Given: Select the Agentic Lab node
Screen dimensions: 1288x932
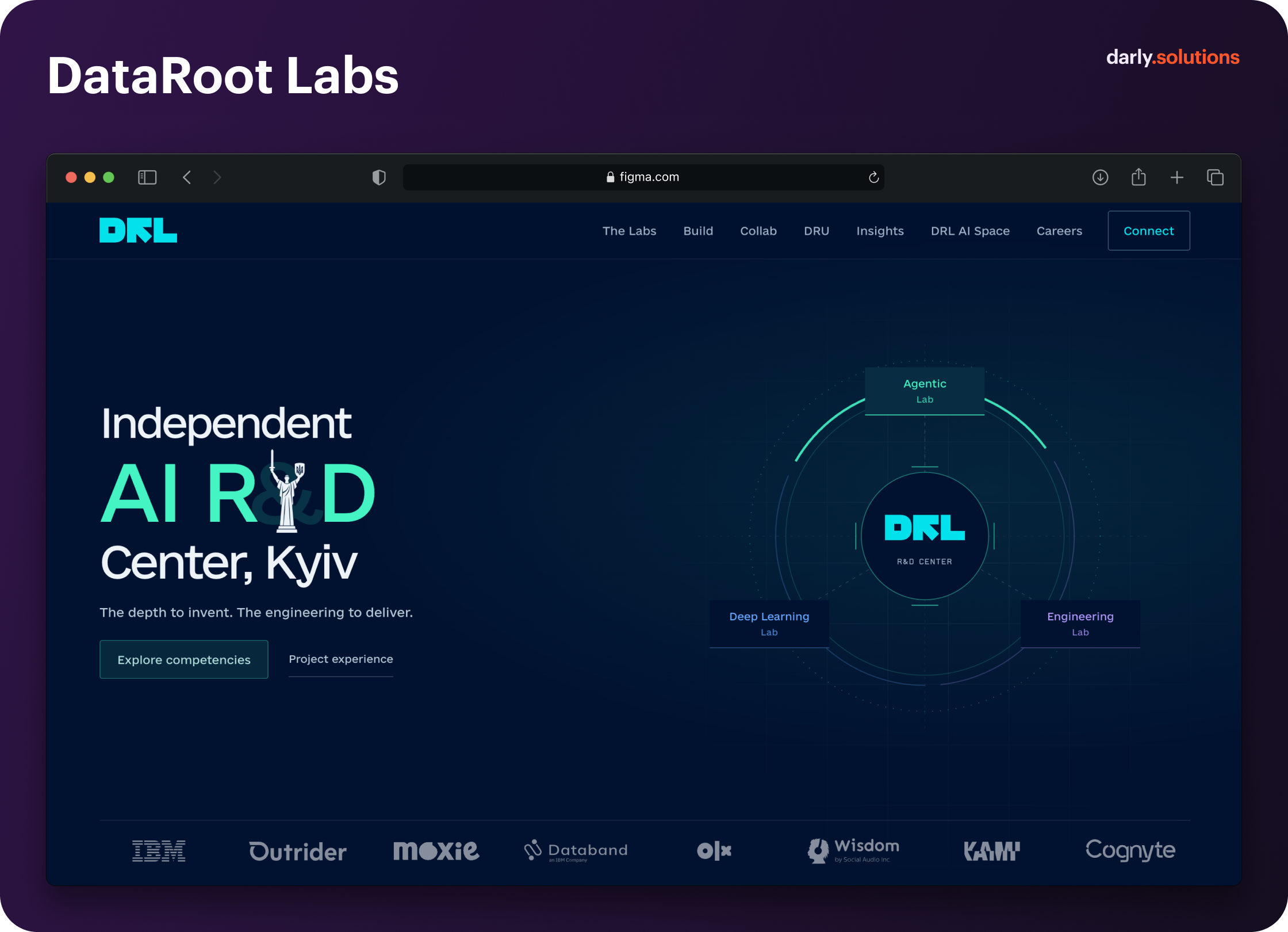Looking at the screenshot, I should [925, 391].
